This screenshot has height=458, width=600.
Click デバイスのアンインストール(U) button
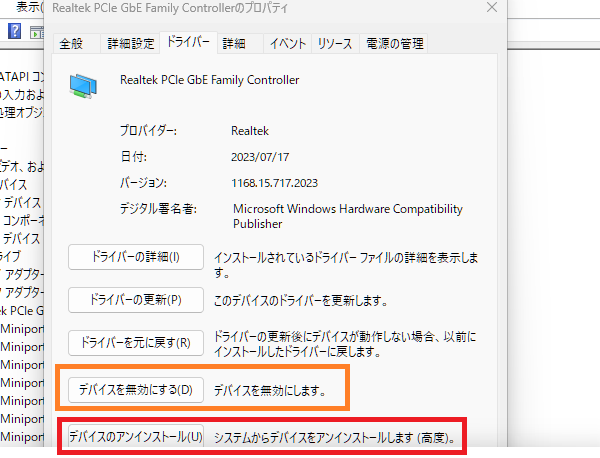136,436
